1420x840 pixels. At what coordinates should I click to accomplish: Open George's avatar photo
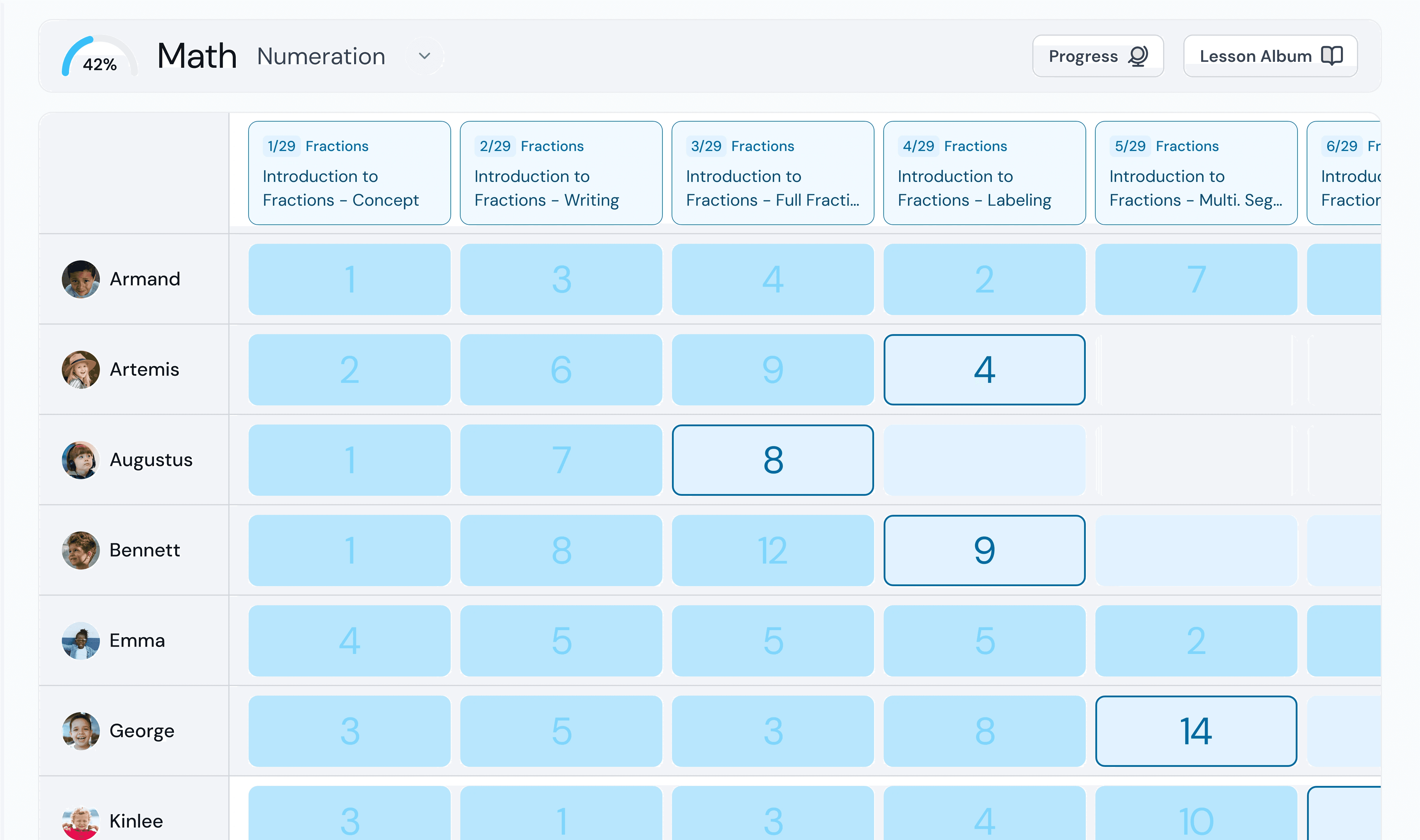[80, 731]
